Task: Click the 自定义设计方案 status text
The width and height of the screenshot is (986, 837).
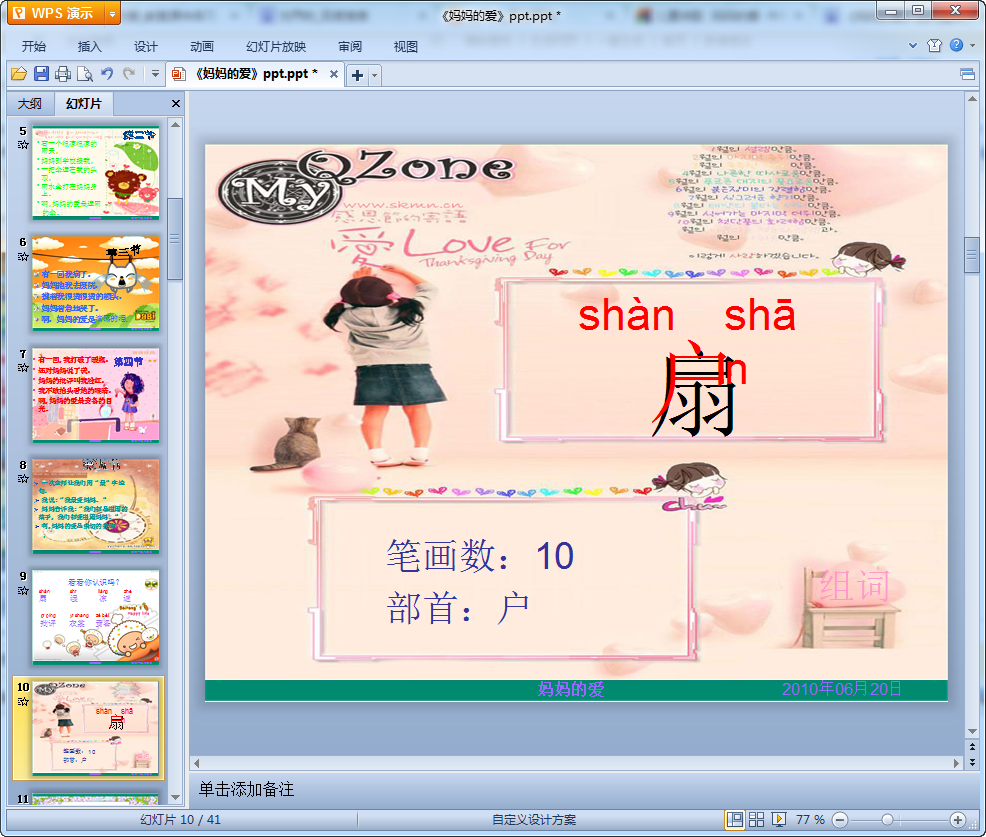Action: [534, 819]
